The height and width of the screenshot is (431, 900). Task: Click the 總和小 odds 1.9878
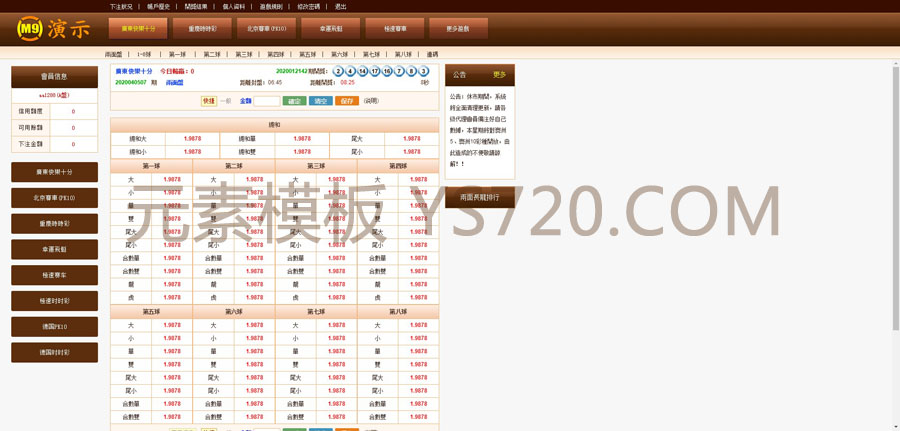click(192, 152)
